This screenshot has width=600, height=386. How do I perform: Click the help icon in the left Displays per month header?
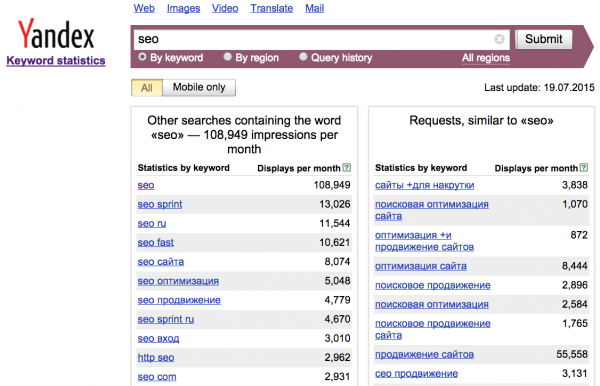[346, 168]
